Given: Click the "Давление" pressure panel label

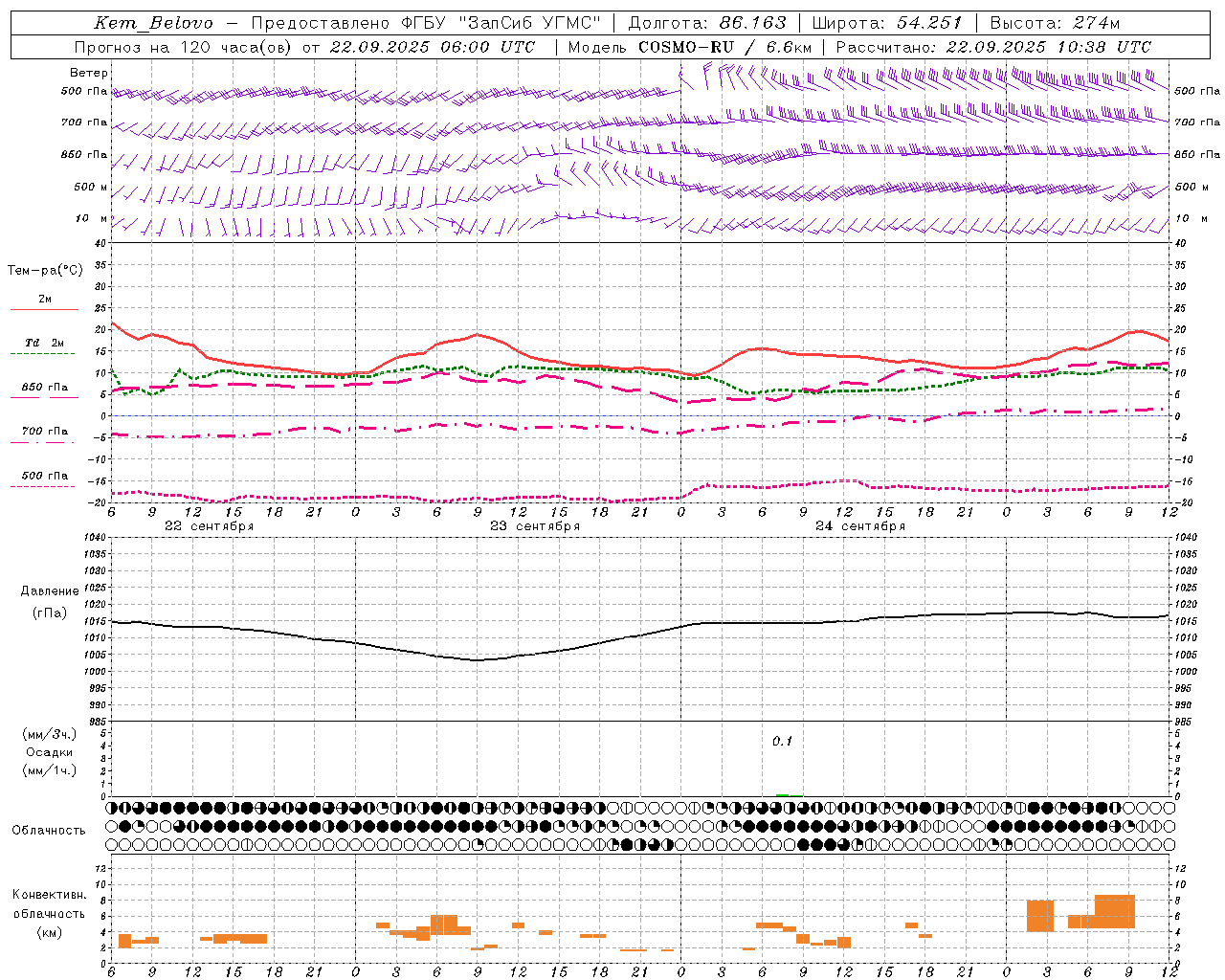Looking at the screenshot, I should pyautogui.click(x=50, y=591).
